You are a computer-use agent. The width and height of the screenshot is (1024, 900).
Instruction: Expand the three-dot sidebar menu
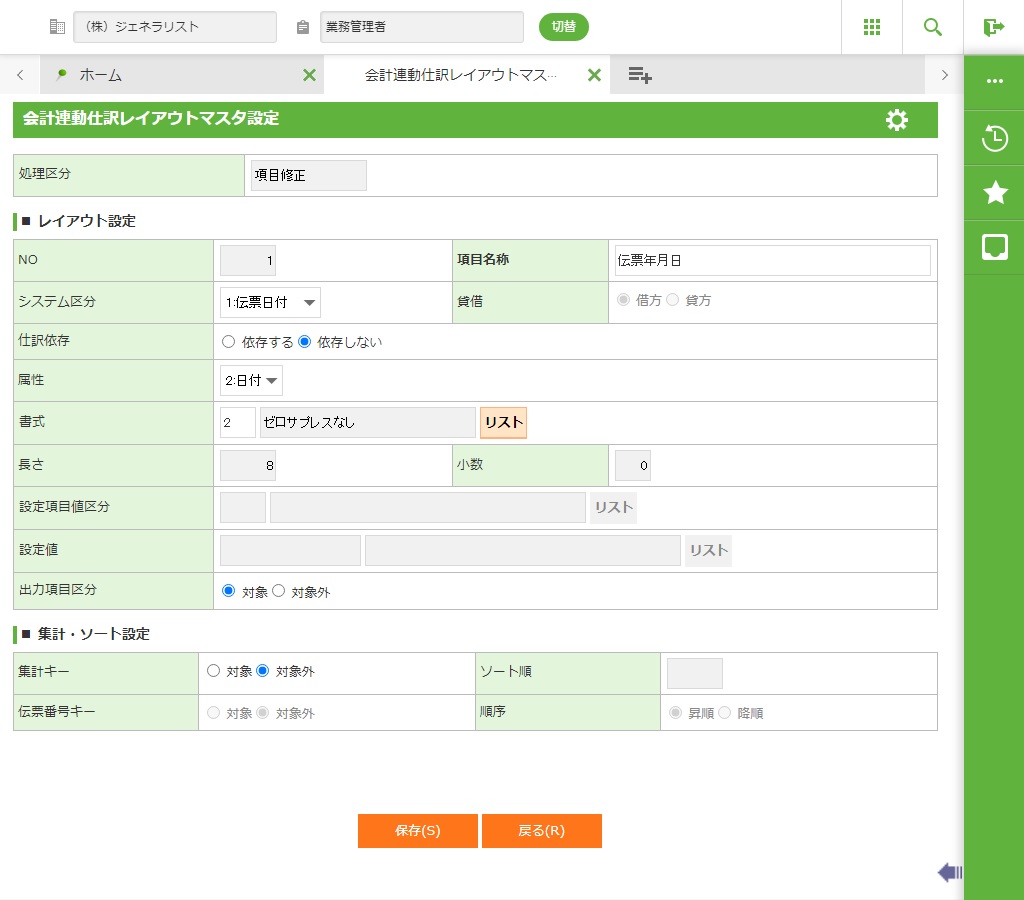click(x=995, y=81)
